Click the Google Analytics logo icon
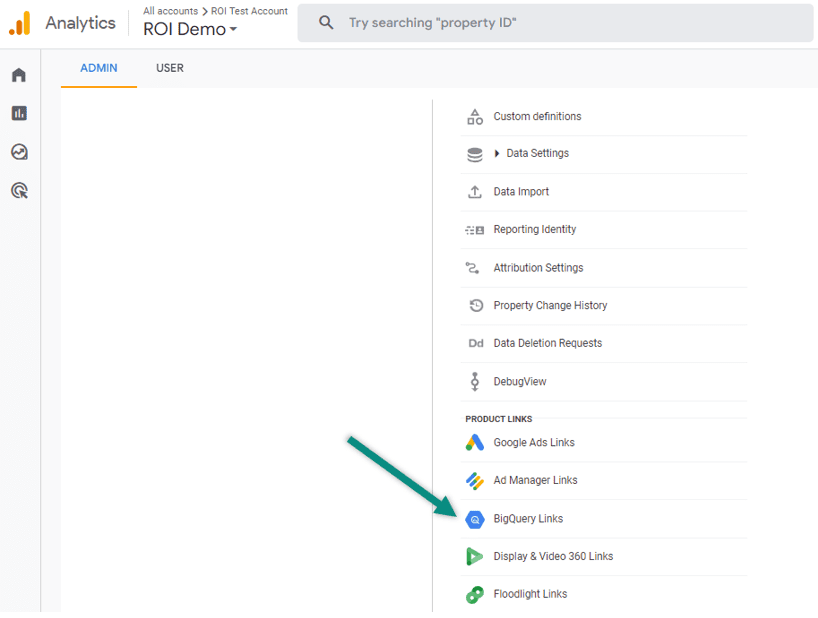Image resolution: width=818 pixels, height=618 pixels. coord(20,23)
